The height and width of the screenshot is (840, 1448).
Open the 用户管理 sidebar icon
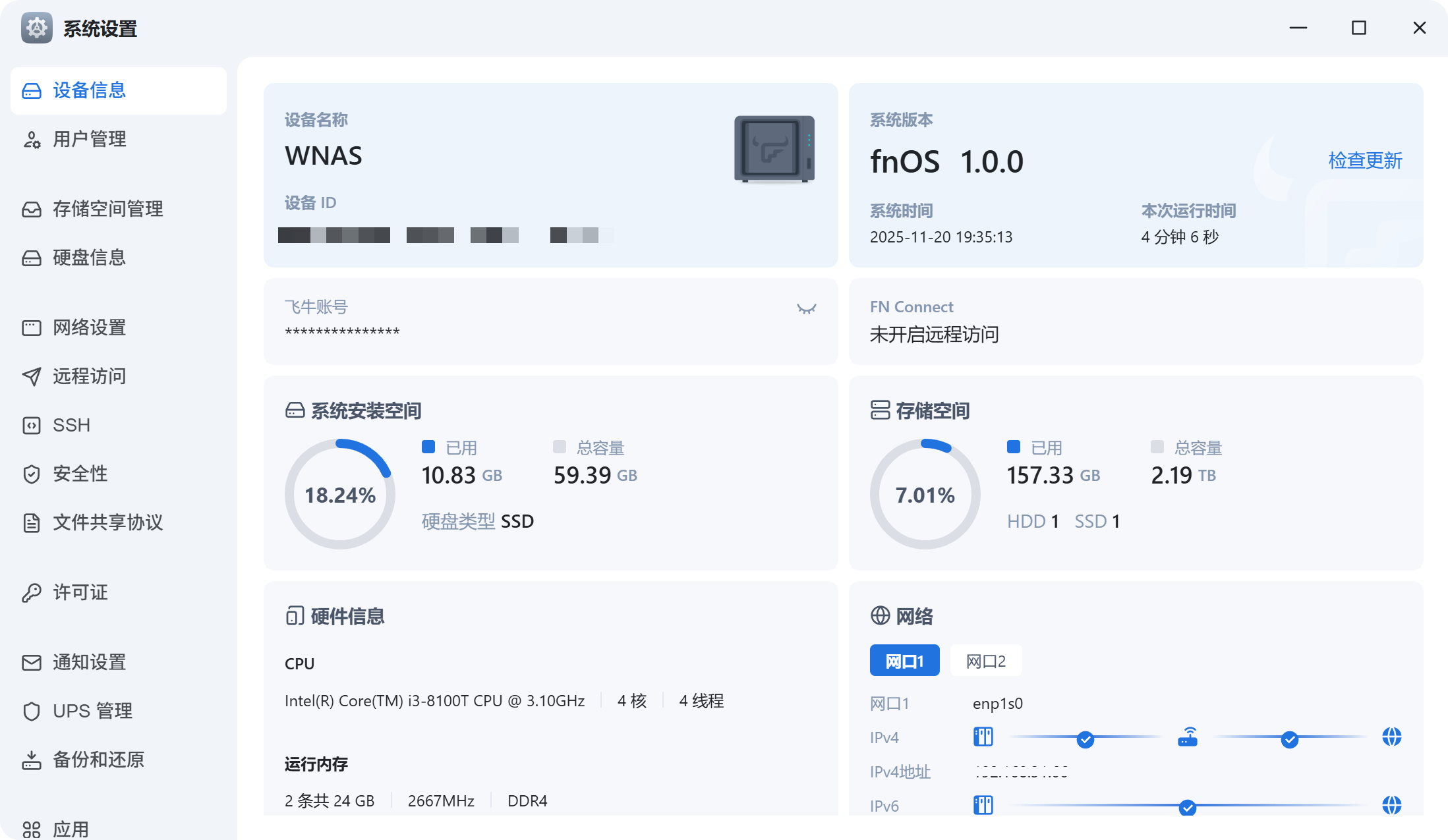[x=32, y=140]
